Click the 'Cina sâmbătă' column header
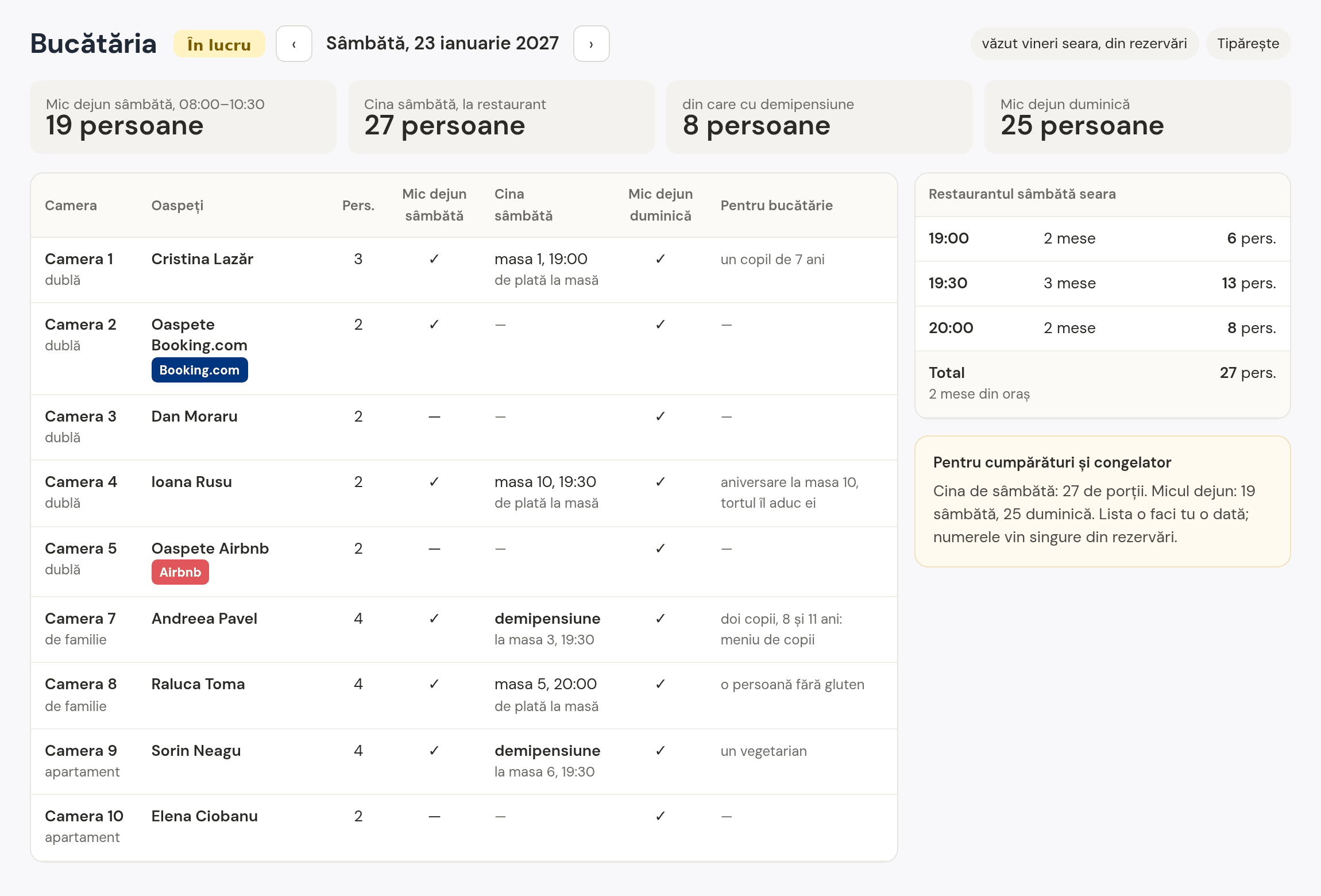The width and height of the screenshot is (1321, 896). tap(524, 205)
